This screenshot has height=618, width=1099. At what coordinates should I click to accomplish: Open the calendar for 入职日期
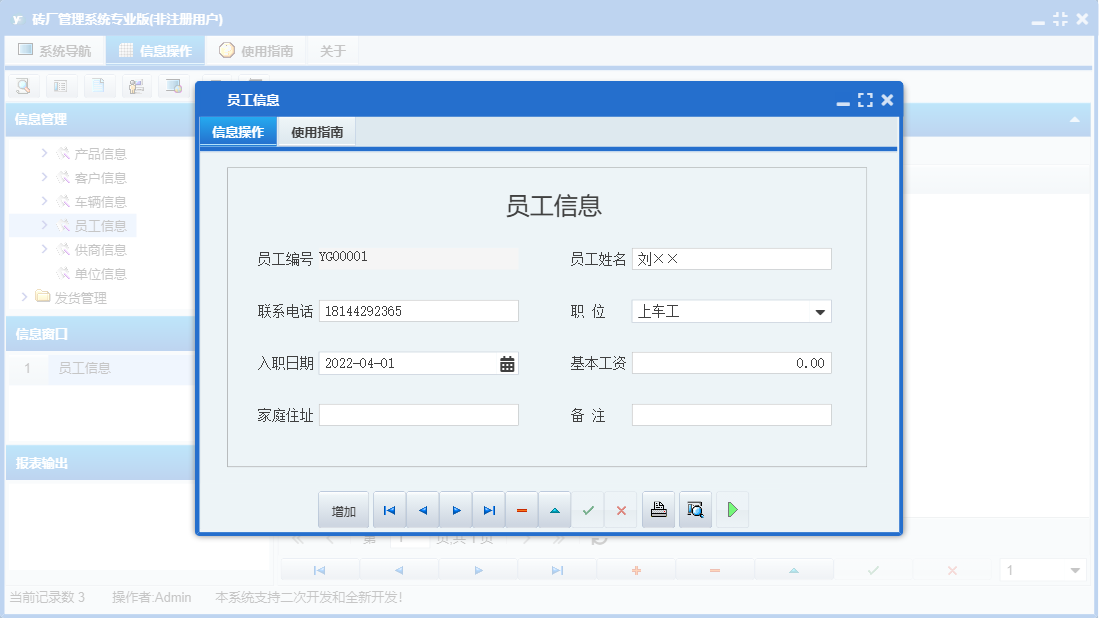coord(508,363)
